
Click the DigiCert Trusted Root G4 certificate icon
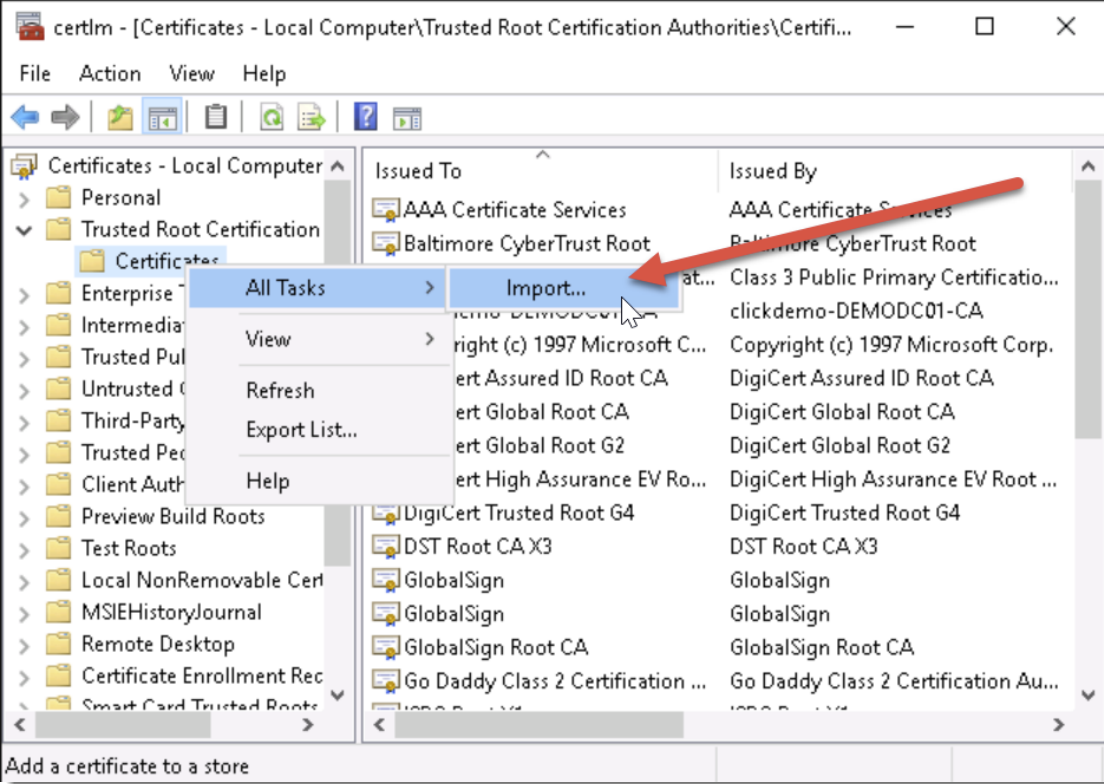386,513
